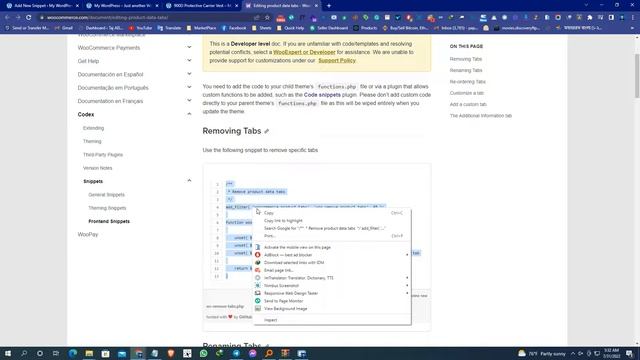Click the Email page link icon
This screenshot has width=640, height=360.
coord(258,270)
